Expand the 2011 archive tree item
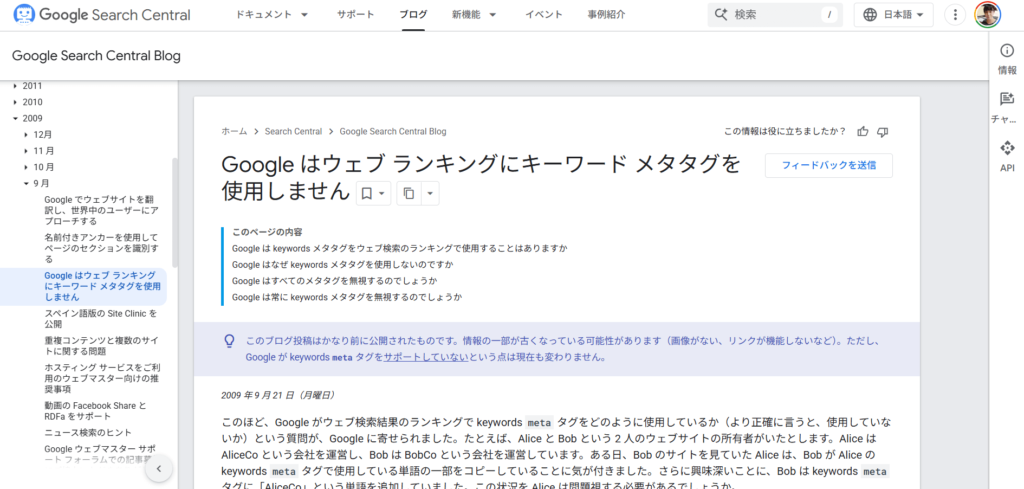This screenshot has width=1024, height=489. coord(16,86)
